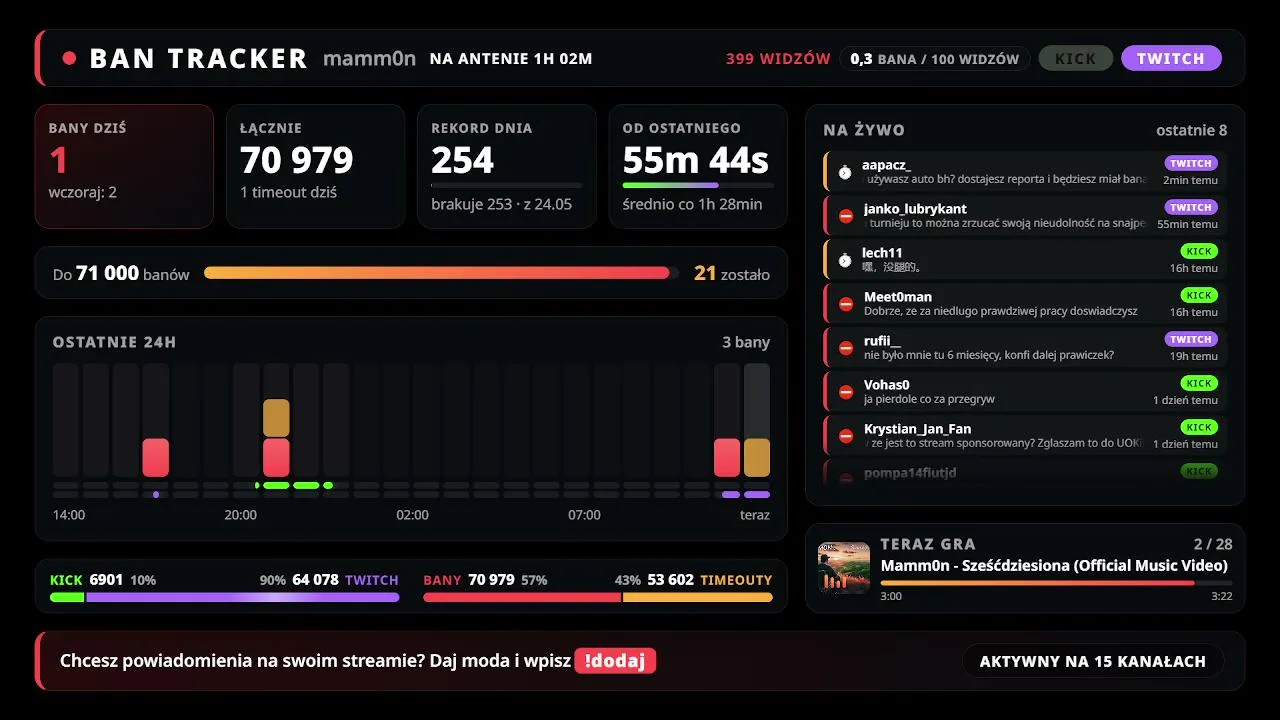Click the KICK versus TWITCH split bar
The height and width of the screenshot is (720, 1280).
225,597
